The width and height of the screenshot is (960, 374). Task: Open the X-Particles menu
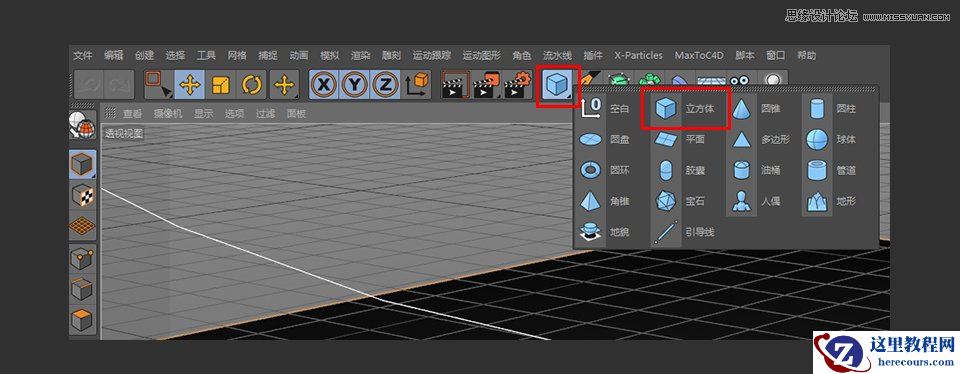pos(639,55)
